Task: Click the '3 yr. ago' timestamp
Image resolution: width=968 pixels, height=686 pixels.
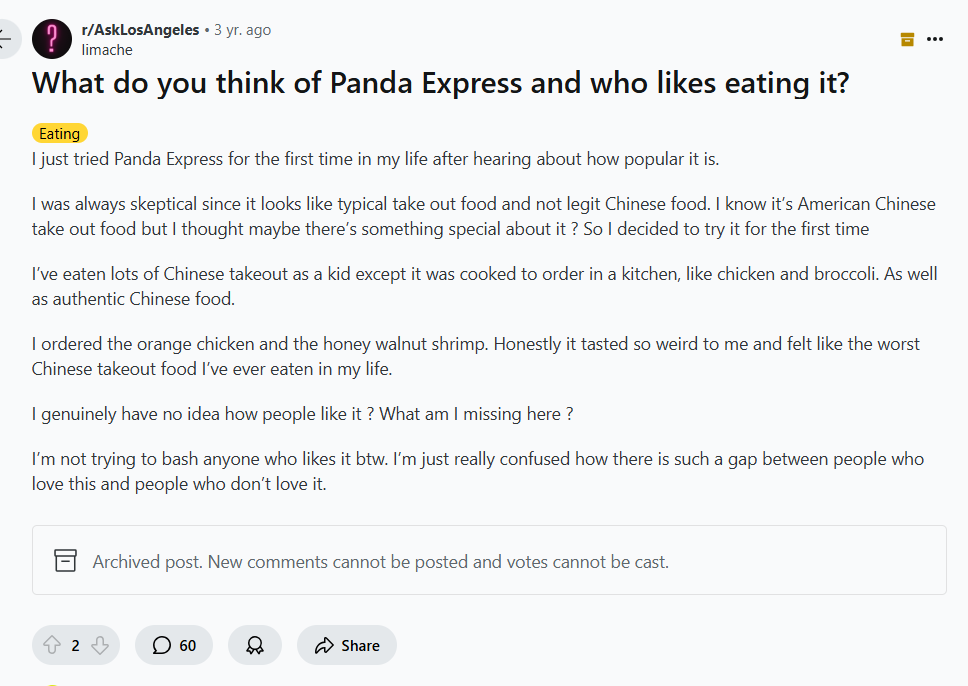Action: pos(242,30)
